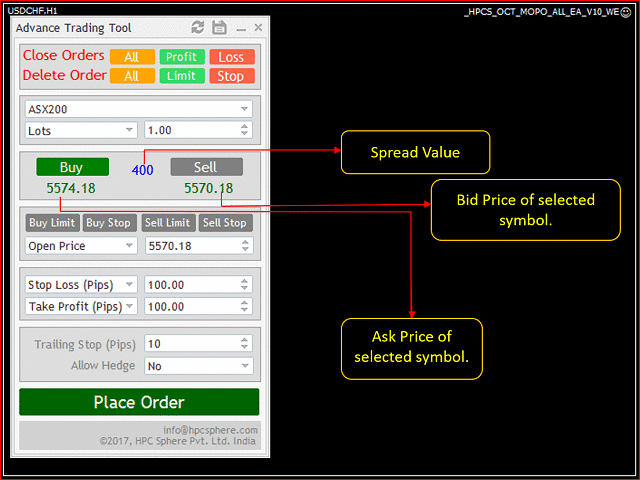This screenshot has height=480, width=640.
Task: Click the Close Orders label
Action: [x=64, y=55]
